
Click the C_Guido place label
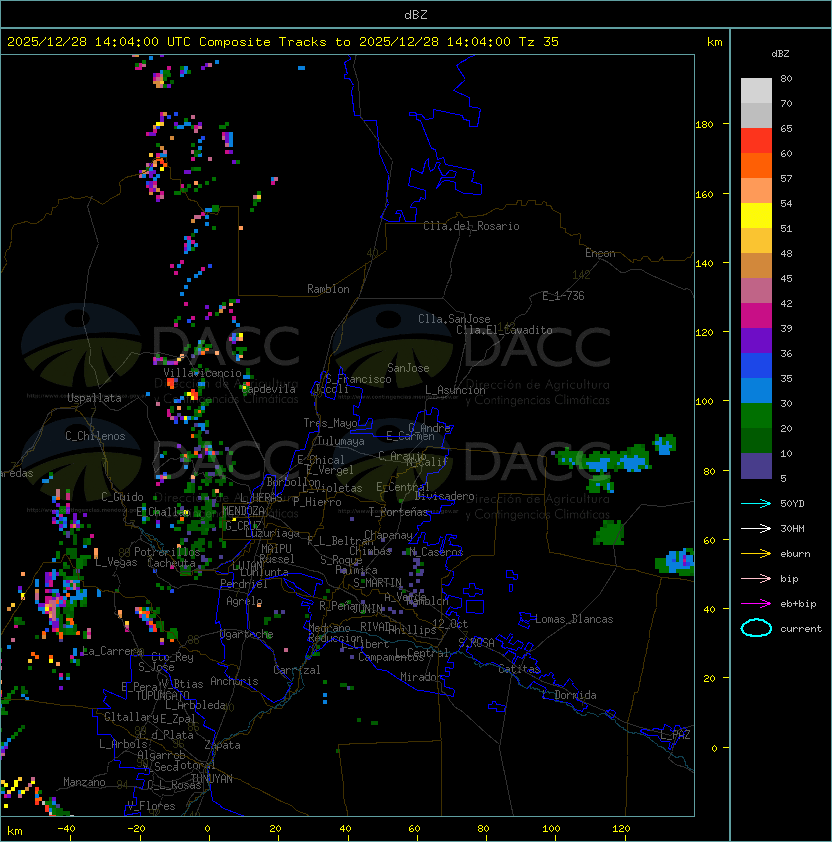[x=122, y=497]
